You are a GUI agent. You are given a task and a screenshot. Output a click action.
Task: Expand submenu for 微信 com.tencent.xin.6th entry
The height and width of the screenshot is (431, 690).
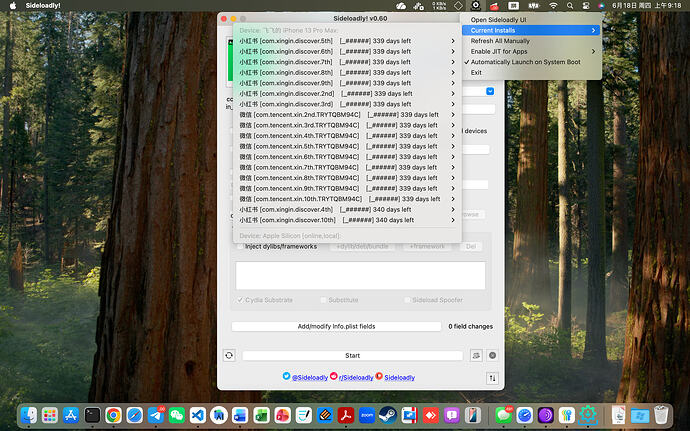coord(453,157)
